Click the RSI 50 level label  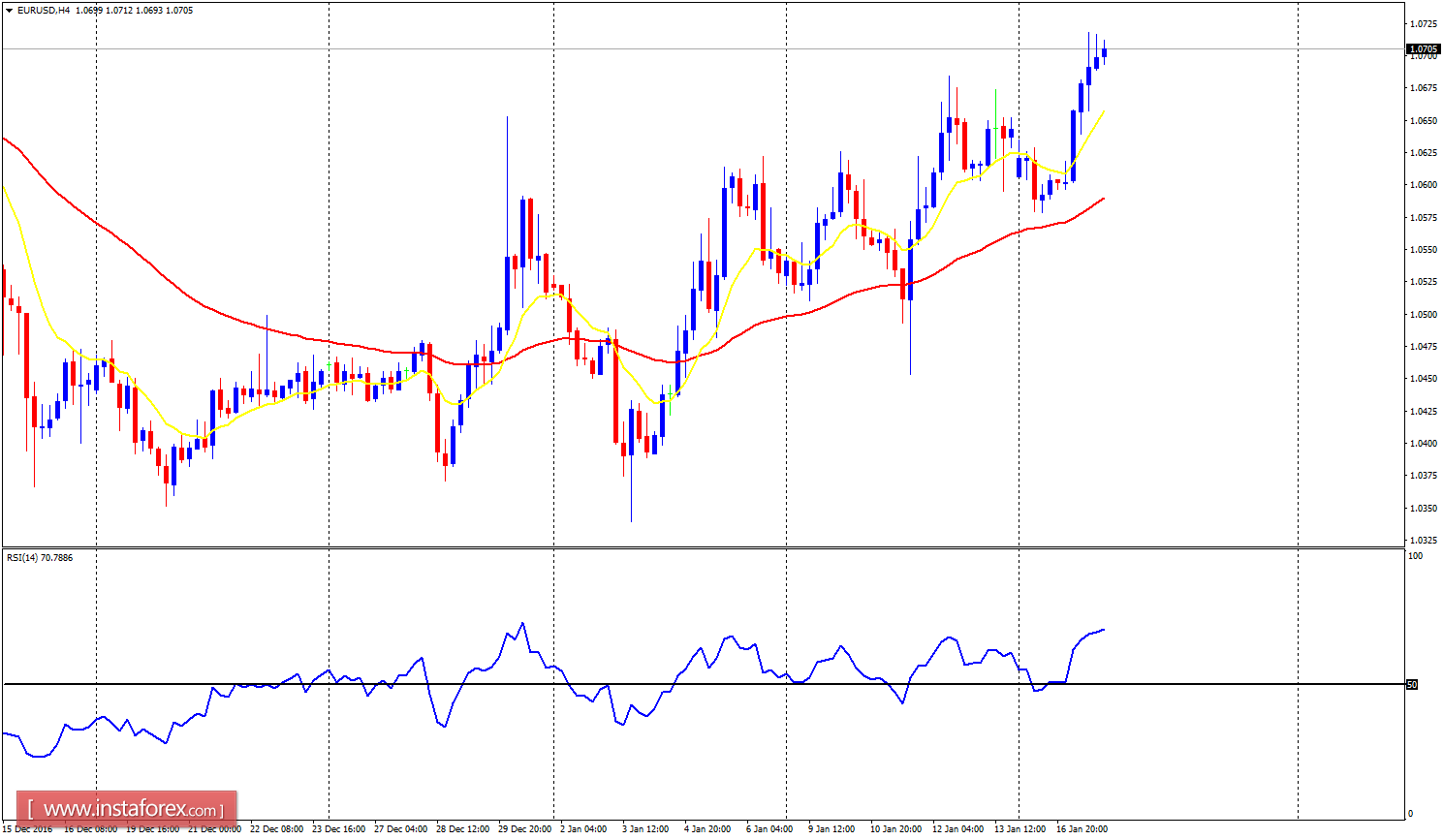click(1412, 685)
